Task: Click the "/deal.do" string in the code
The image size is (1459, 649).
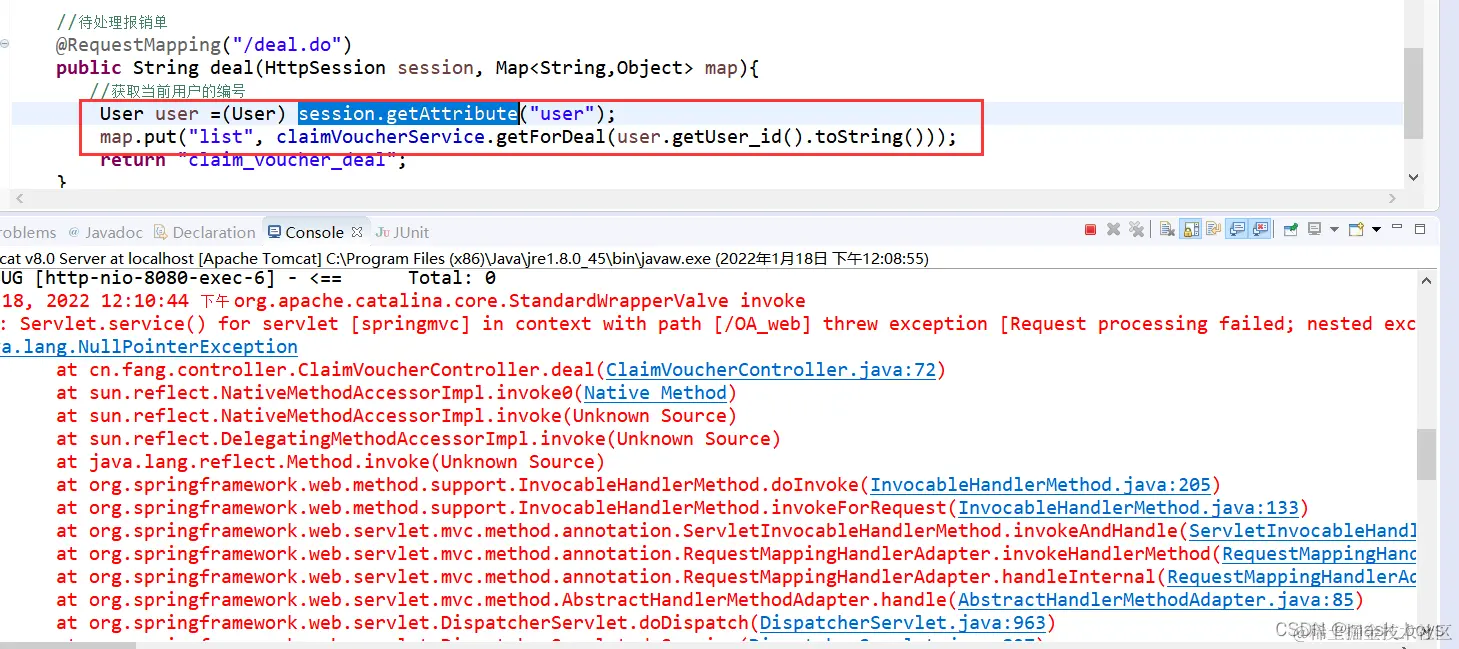Action: tap(287, 44)
